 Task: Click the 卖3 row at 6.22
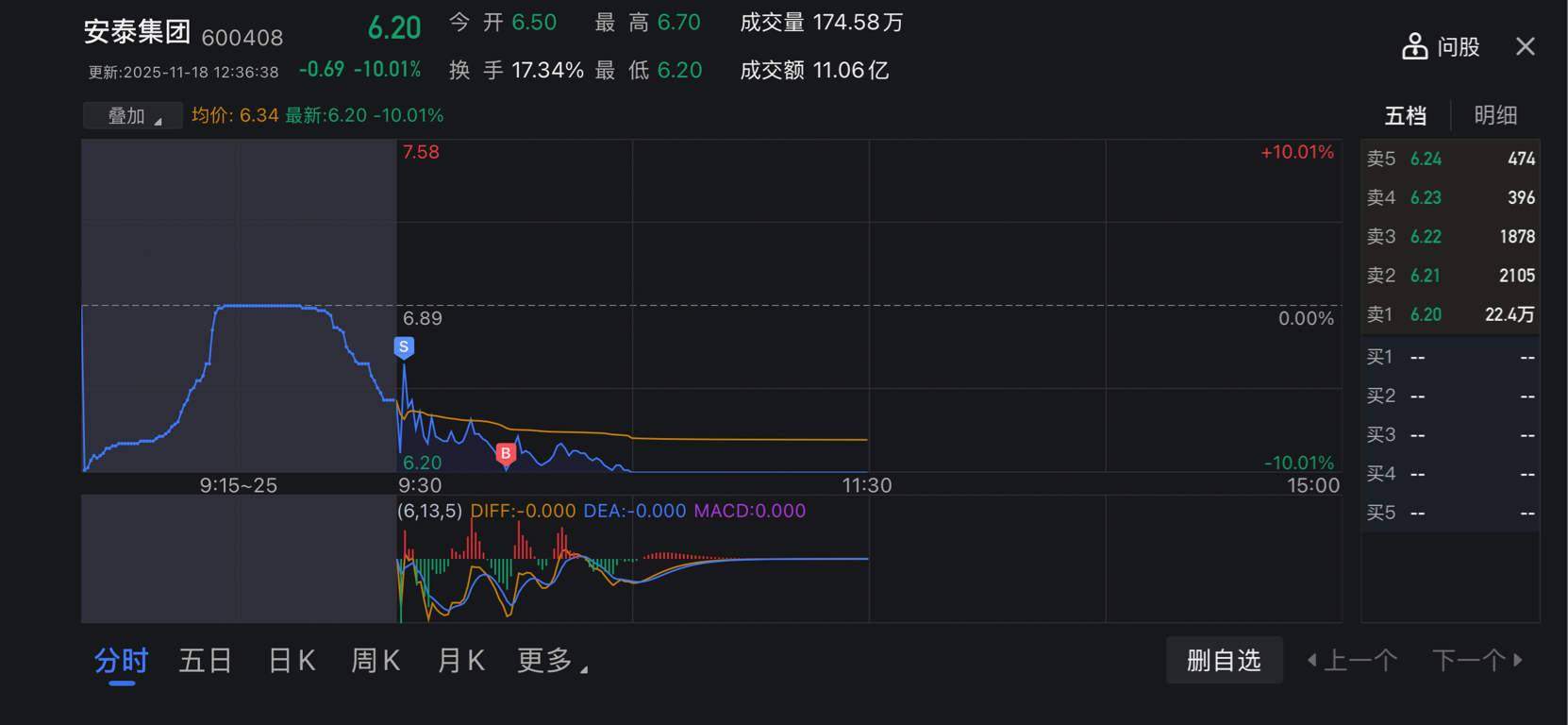tap(1450, 237)
